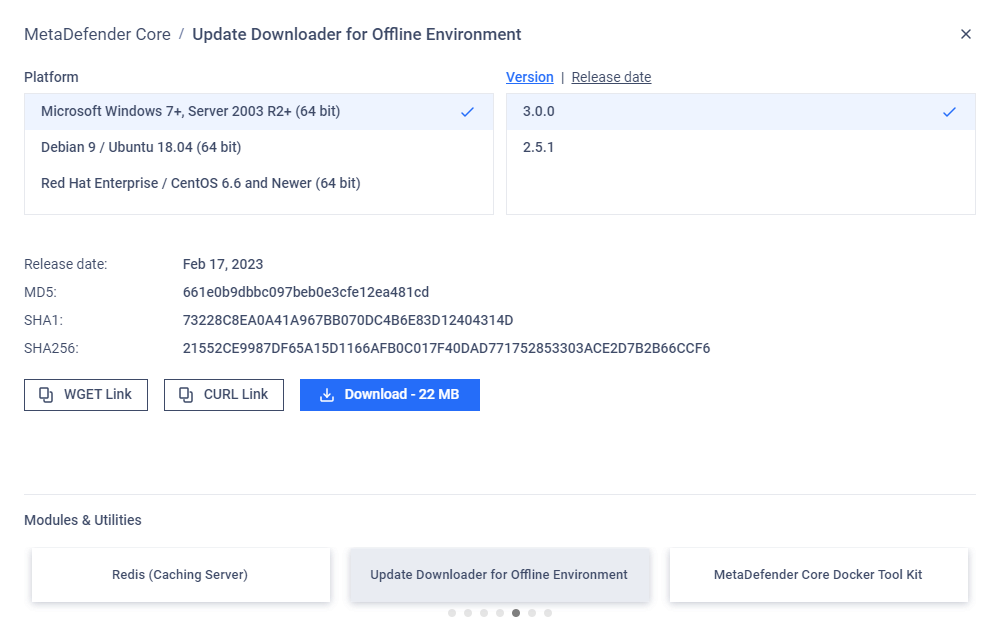This screenshot has height=634, width=999.
Task: Click the active fifth carousel dot
Action: coord(515,613)
